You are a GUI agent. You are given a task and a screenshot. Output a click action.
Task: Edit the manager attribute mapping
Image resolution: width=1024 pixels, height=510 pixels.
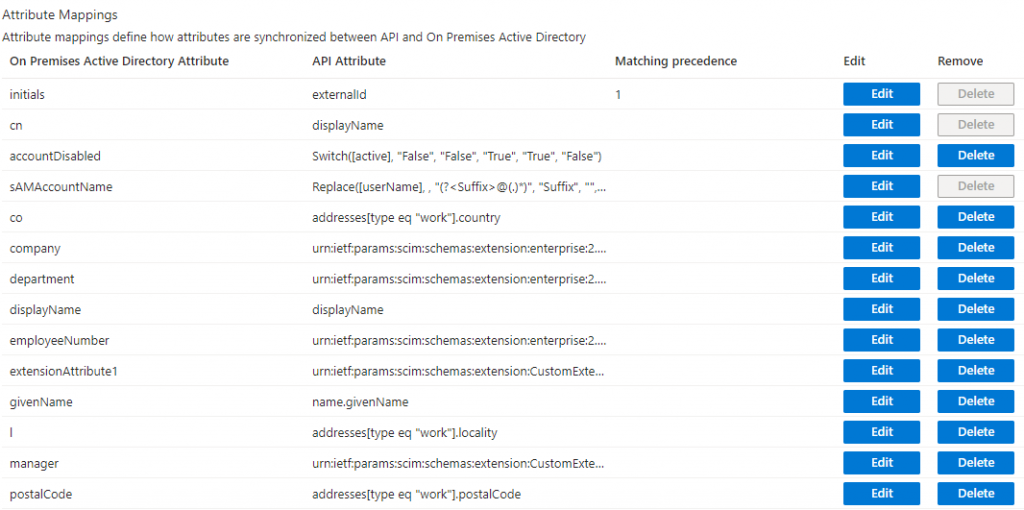pos(881,463)
